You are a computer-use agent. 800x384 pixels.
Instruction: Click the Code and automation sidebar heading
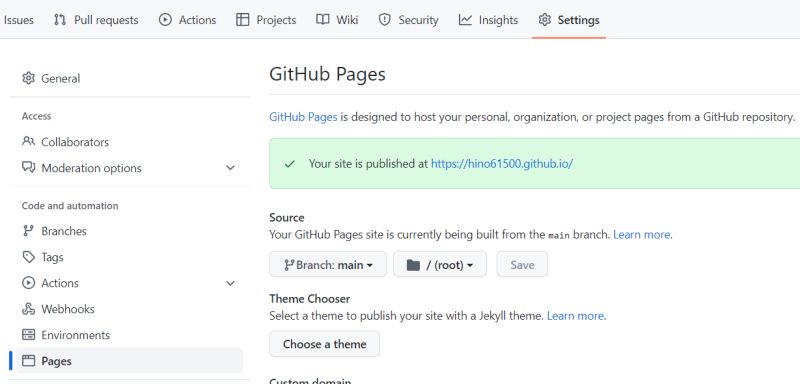[x=70, y=206]
